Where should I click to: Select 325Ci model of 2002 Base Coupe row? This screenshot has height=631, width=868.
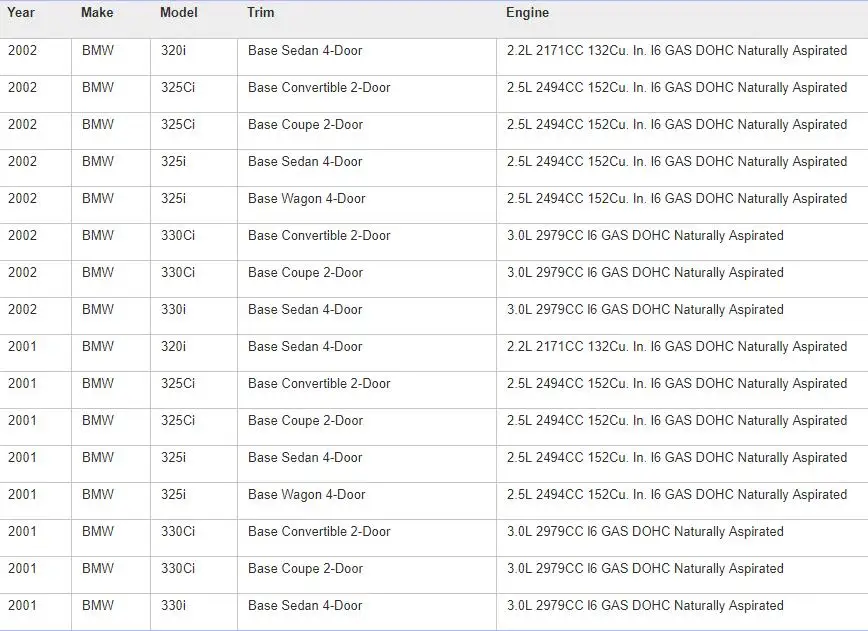[x=178, y=125]
